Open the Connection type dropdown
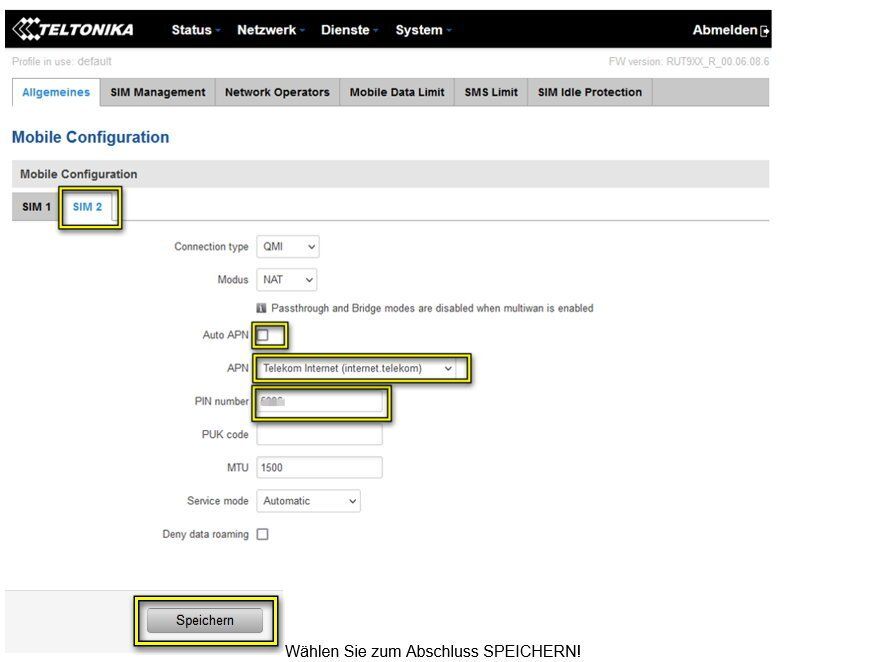 pos(288,247)
